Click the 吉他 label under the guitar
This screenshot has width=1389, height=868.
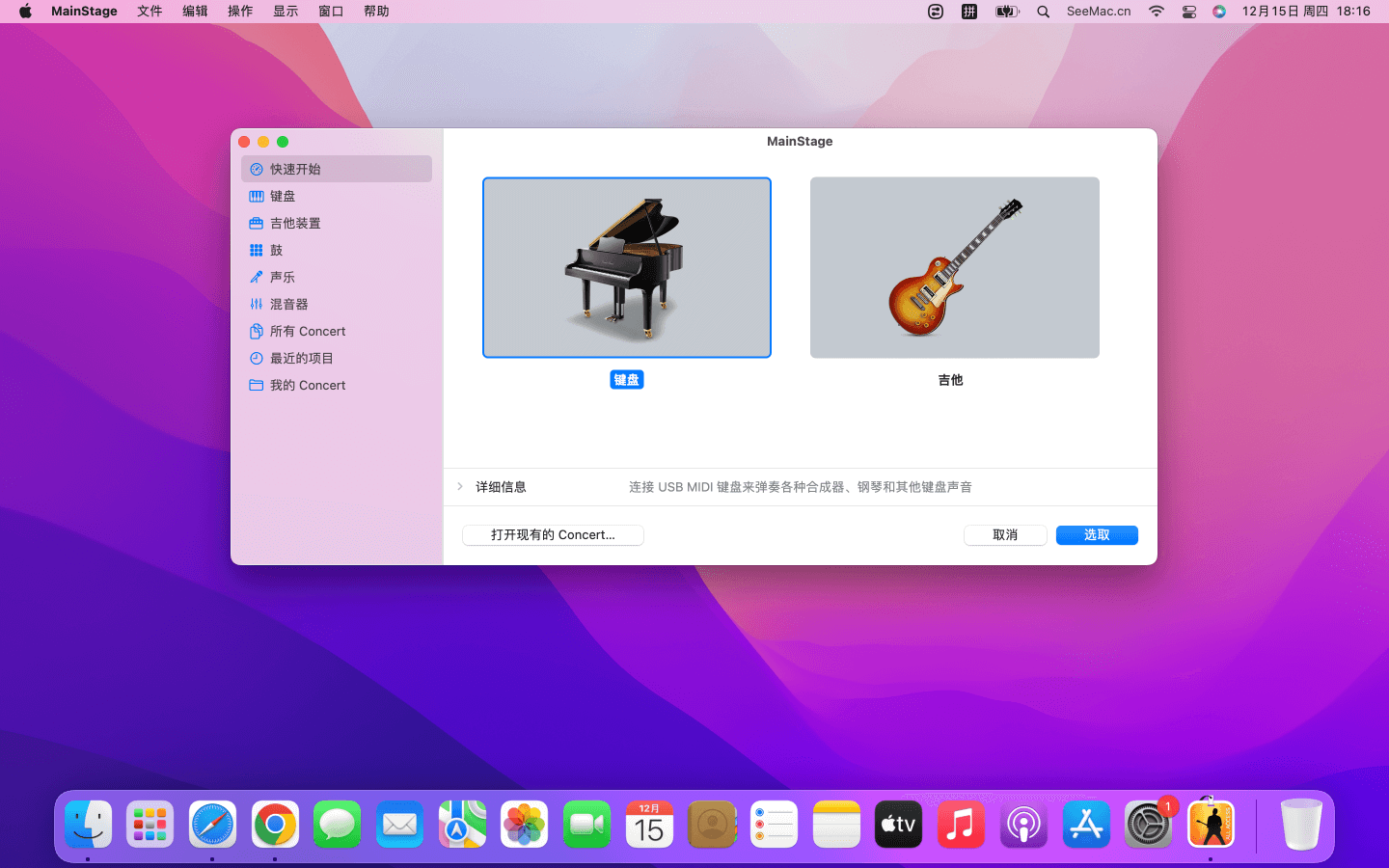point(951,380)
